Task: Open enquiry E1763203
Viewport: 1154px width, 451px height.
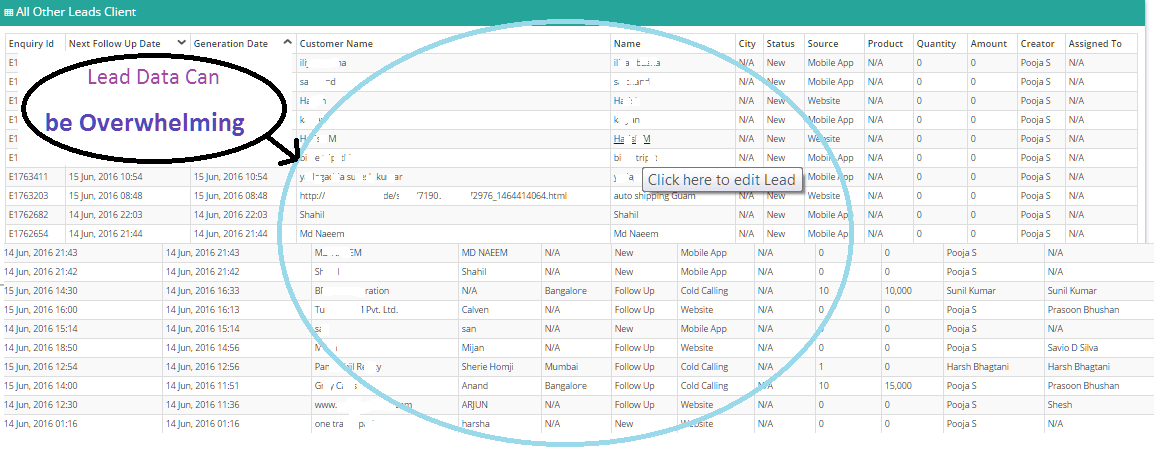Action: 29,196
